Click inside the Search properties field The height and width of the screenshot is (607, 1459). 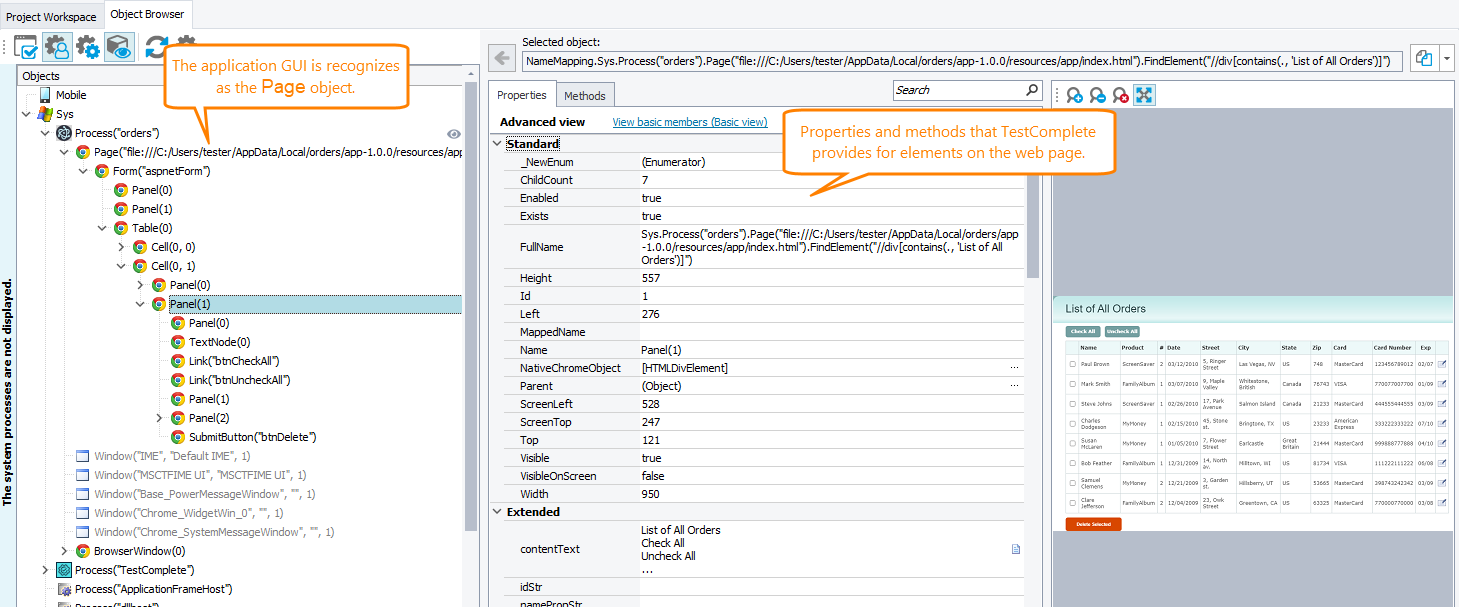coord(960,89)
